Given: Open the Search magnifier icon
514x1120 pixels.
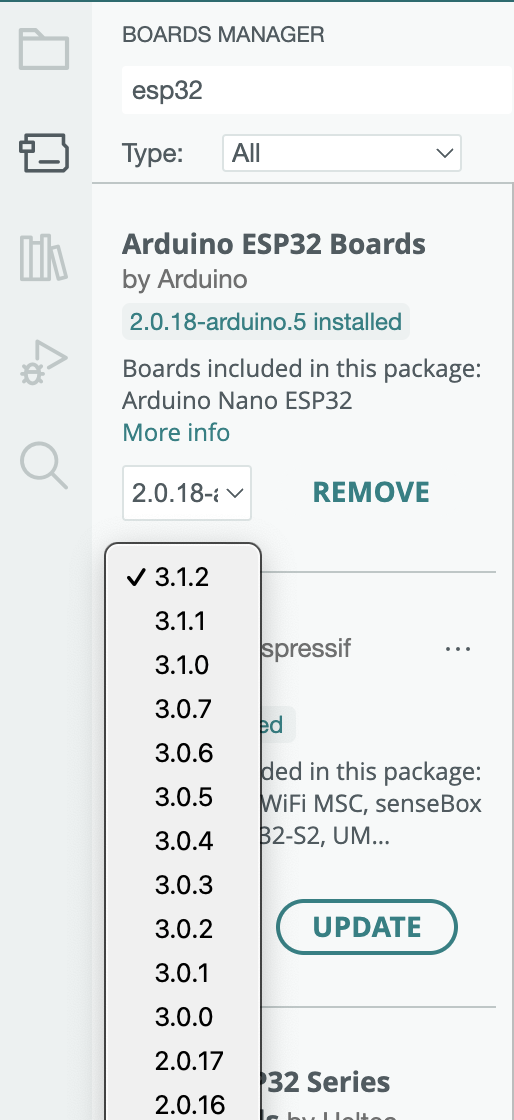Looking at the screenshot, I should [x=44, y=466].
